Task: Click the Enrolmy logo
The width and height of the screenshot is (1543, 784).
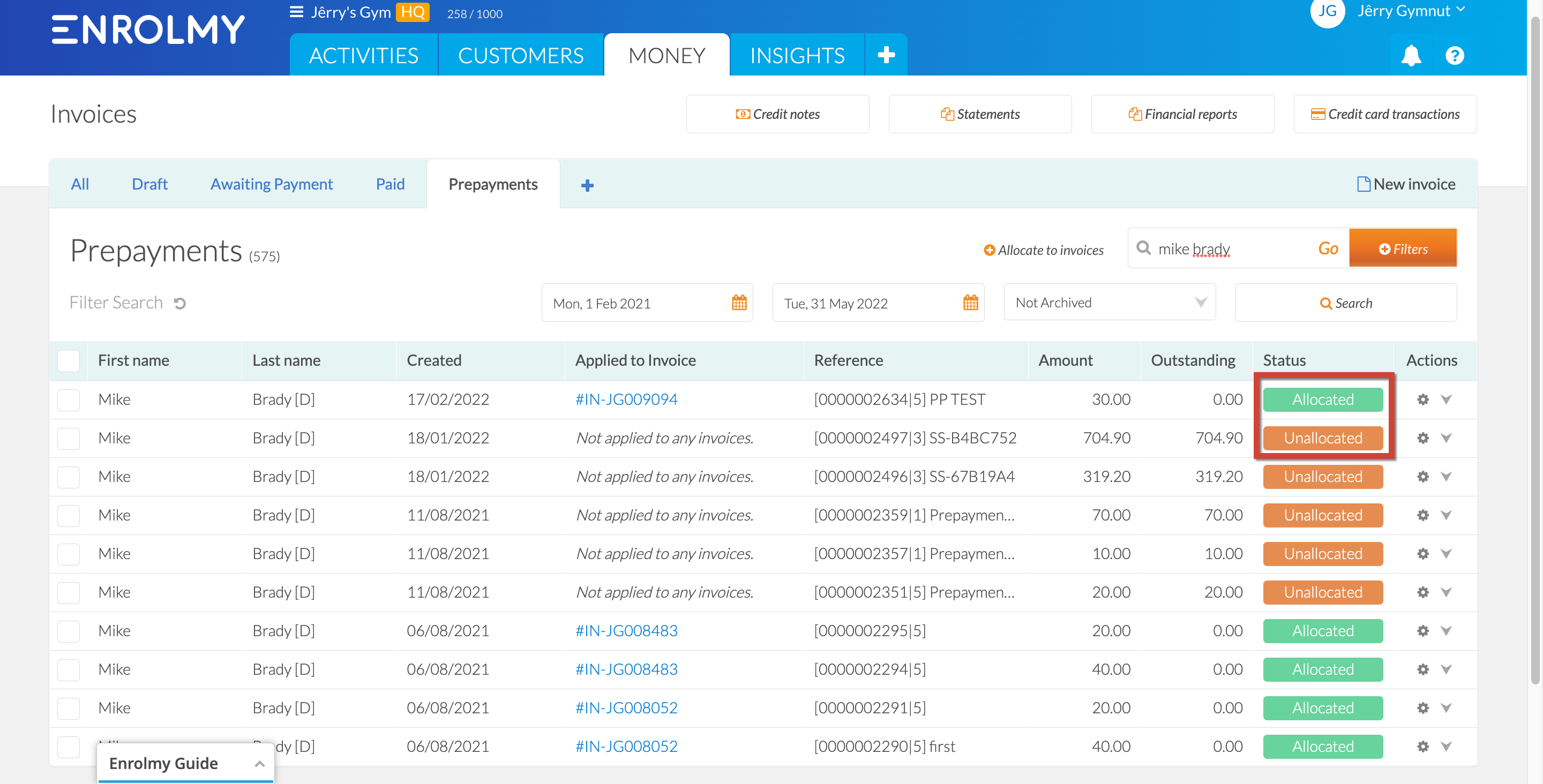Action: [148, 30]
